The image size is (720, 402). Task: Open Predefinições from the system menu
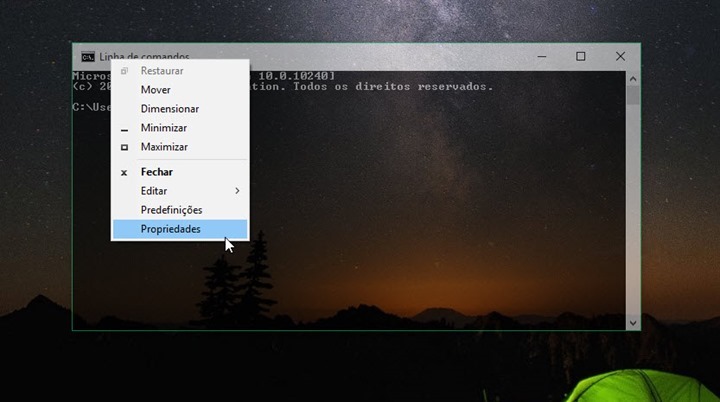coord(171,210)
